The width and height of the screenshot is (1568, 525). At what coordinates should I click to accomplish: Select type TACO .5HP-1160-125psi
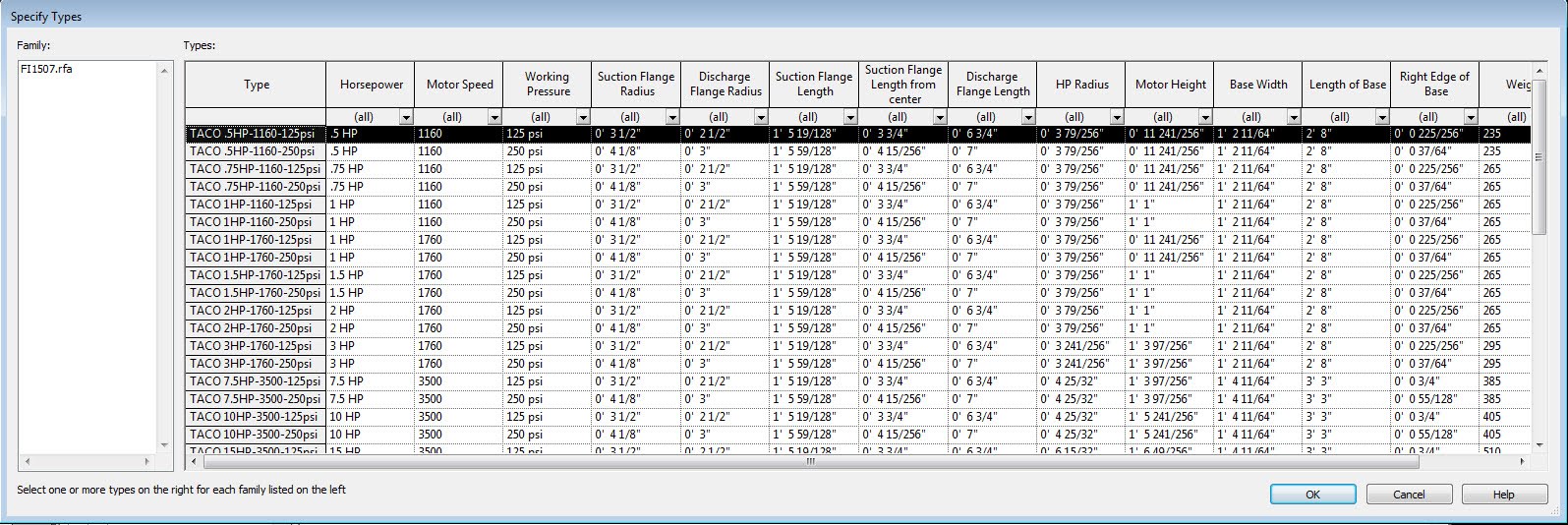click(x=256, y=134)
